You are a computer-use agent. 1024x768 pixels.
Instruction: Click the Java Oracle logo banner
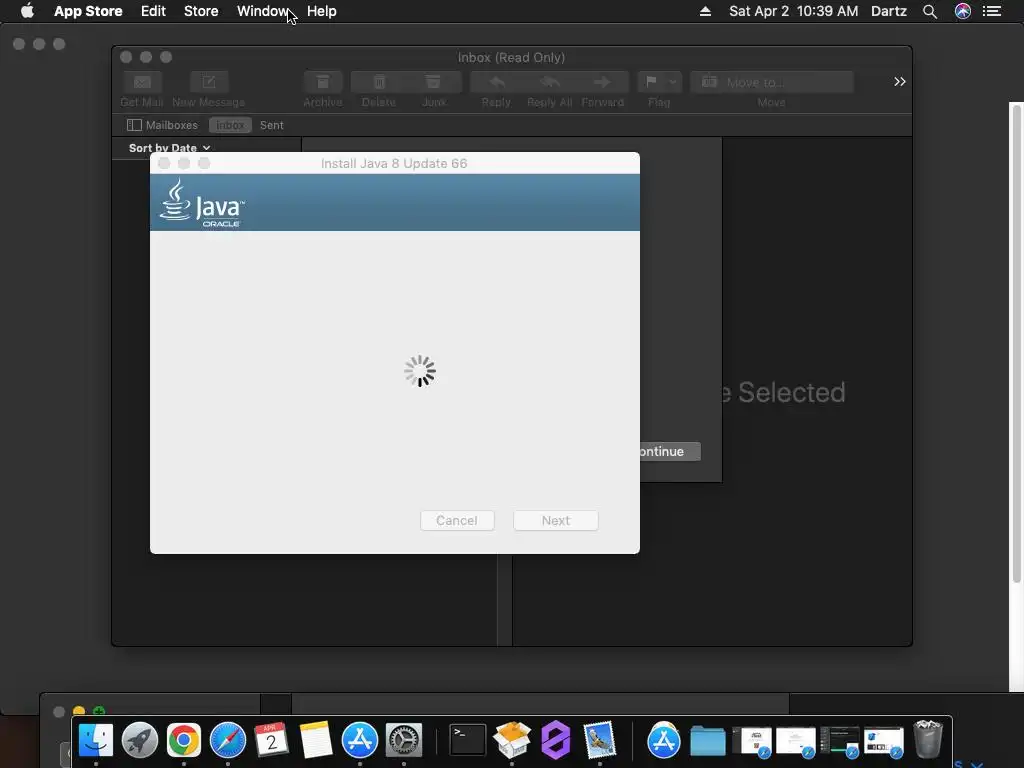[x=395, y=202]
